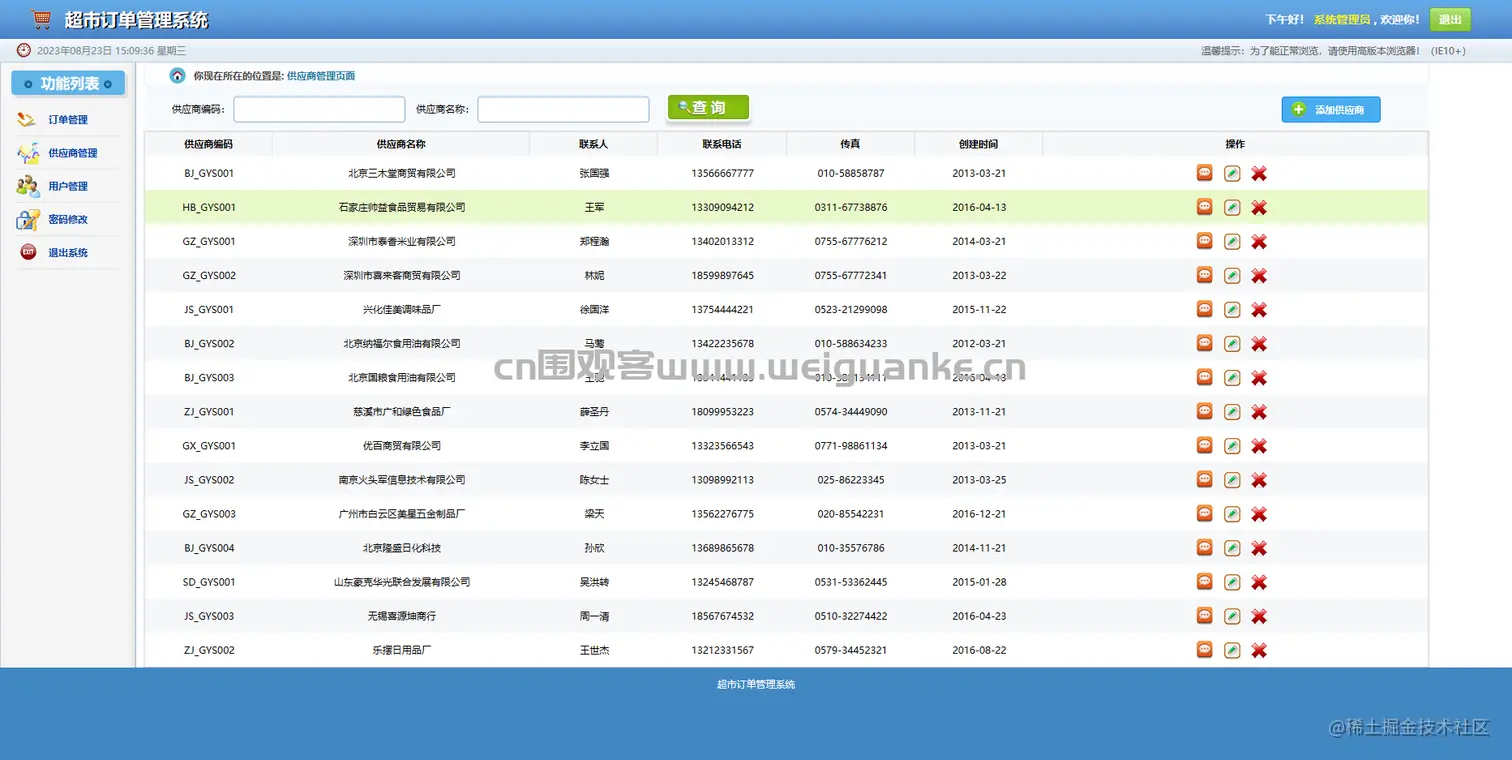
Task: Click the 供应商管理页面 breadcrumb link
Action: point(321,76)
